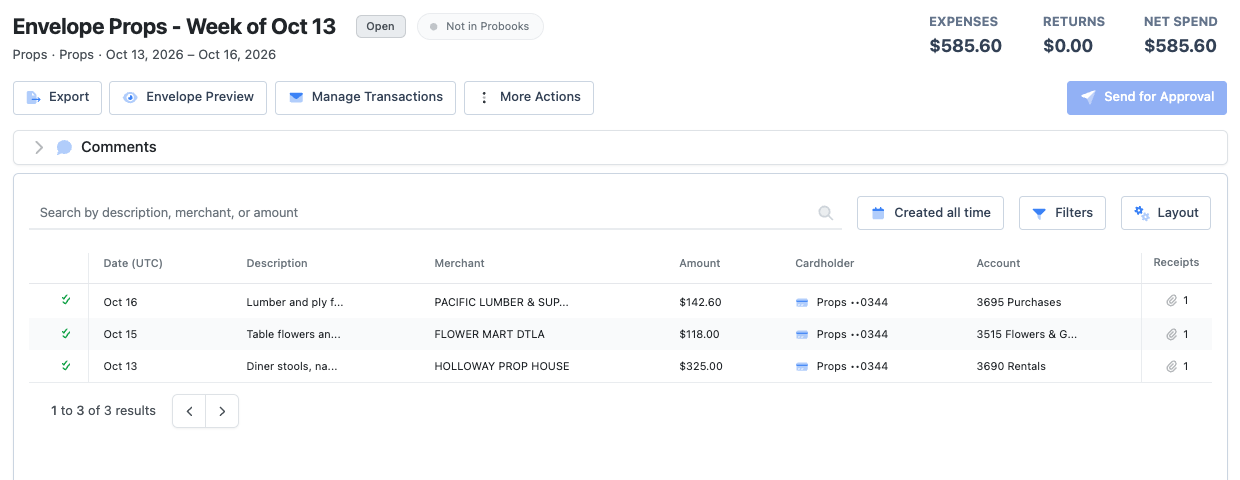Expand the Comments section chevron

39,147
